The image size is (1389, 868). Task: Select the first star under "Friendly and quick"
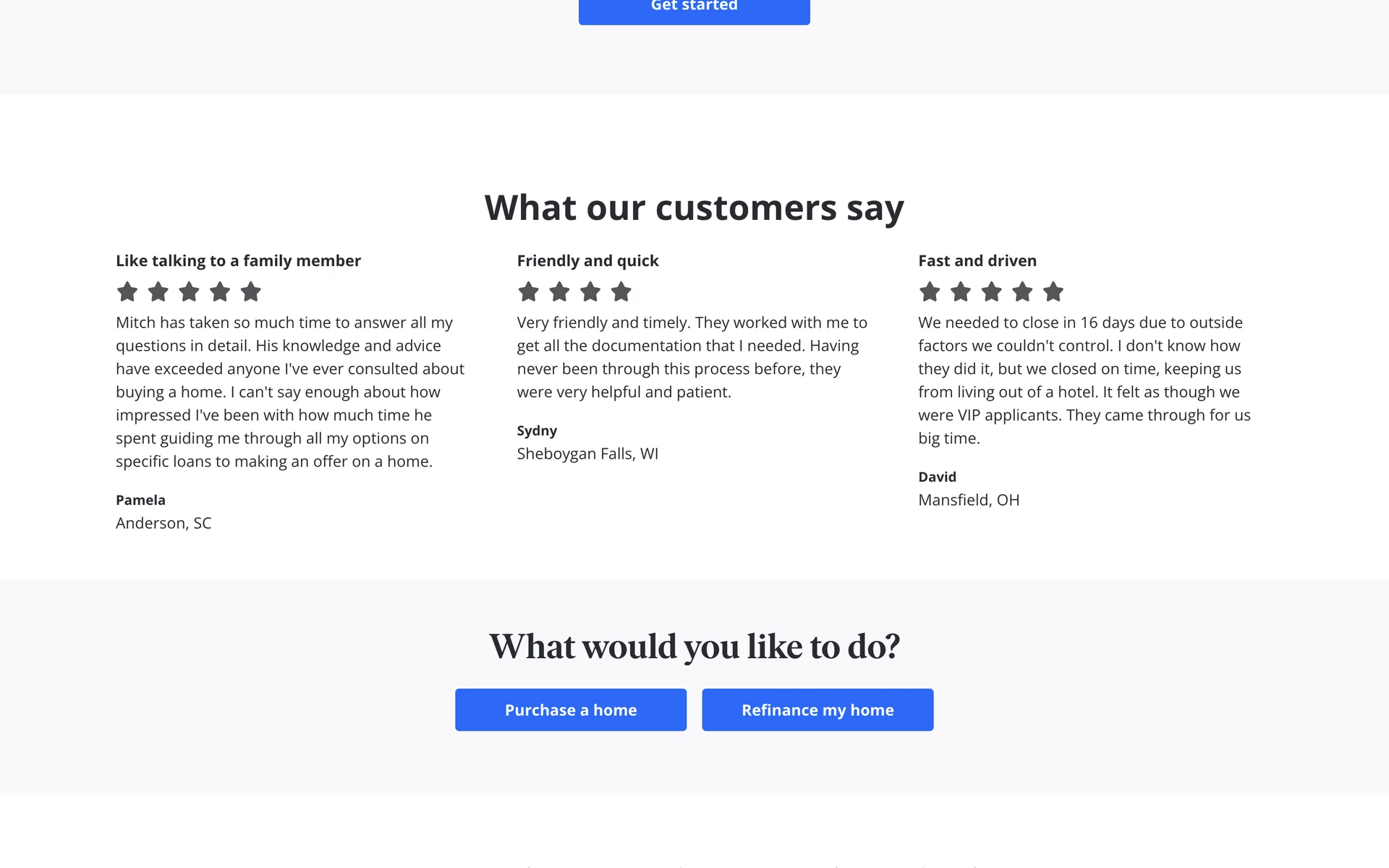click(529, 292)
